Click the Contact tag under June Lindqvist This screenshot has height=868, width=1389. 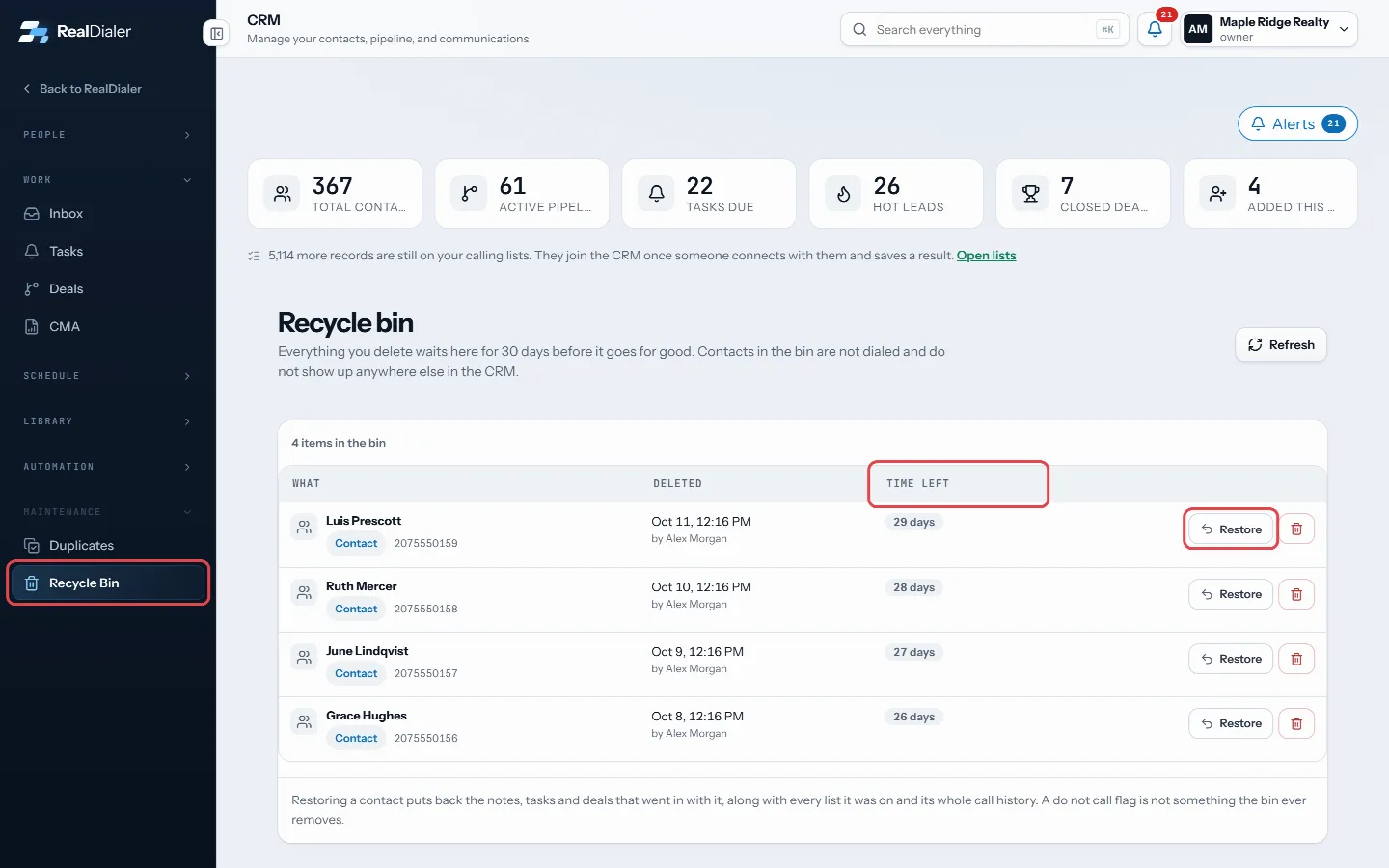[356, 674]
